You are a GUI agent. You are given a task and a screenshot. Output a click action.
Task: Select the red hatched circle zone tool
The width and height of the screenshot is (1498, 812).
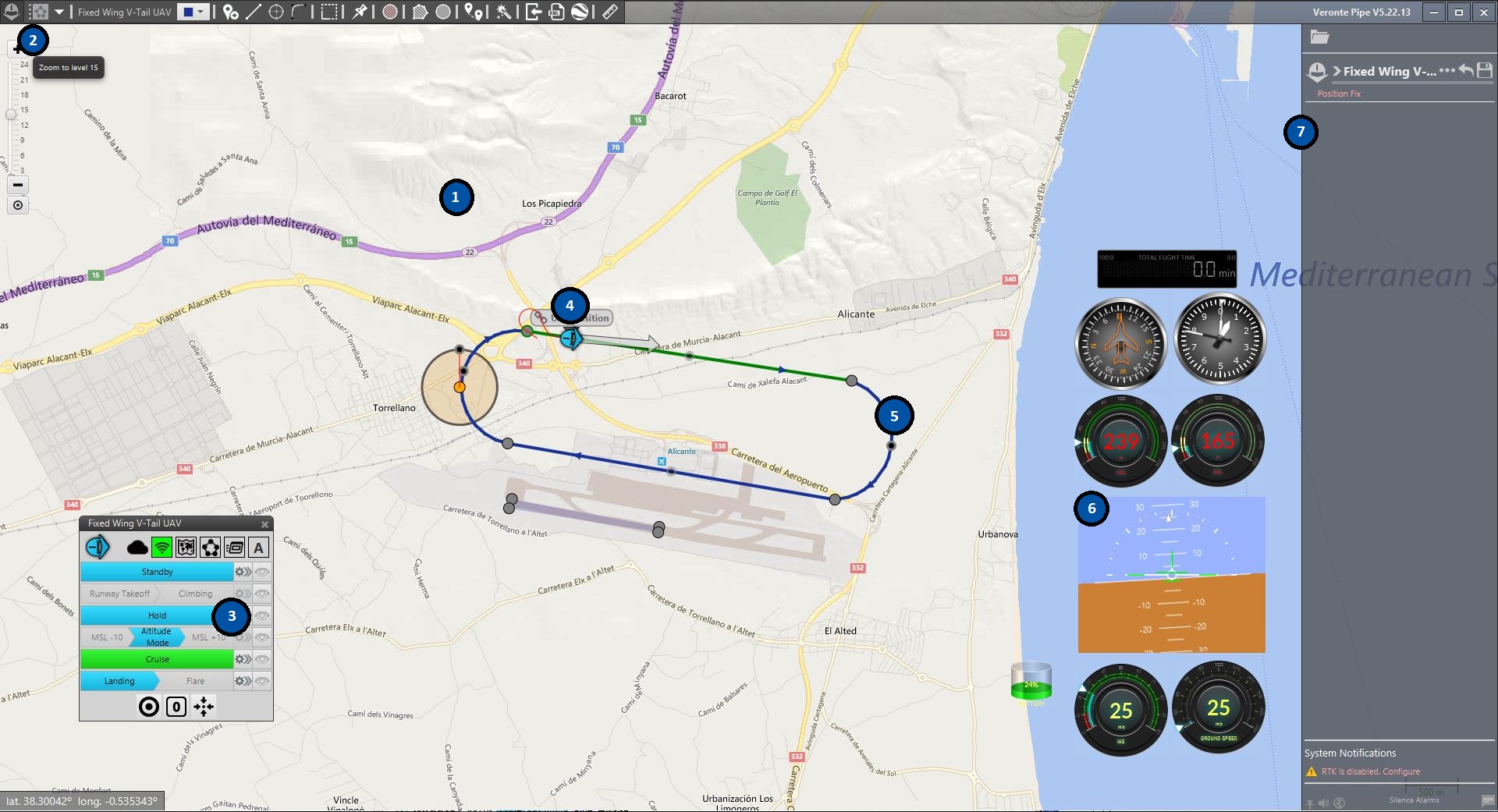tap(390, 12)
